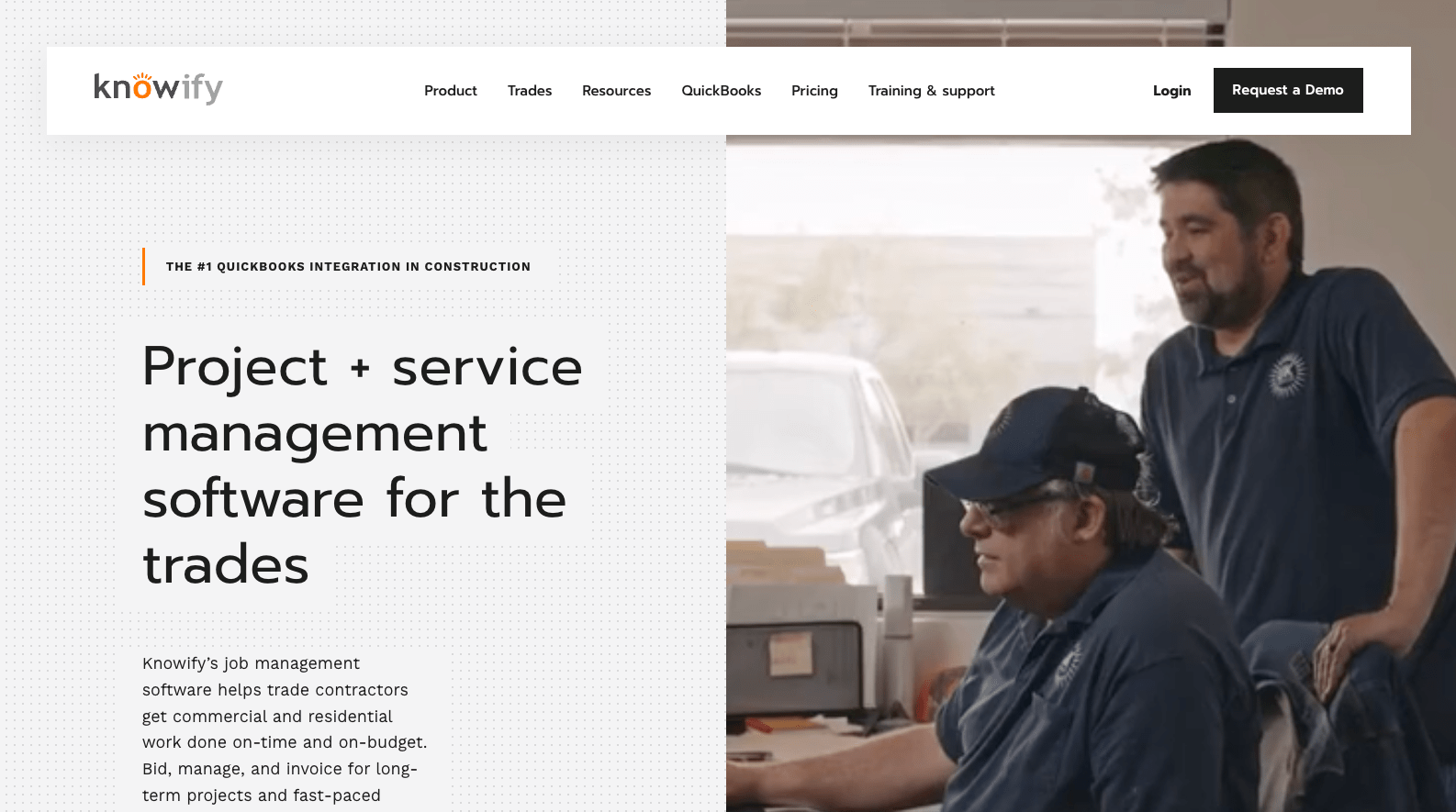Click the Knowify job management paragraph
The image size is (1456, 812).
285,729
